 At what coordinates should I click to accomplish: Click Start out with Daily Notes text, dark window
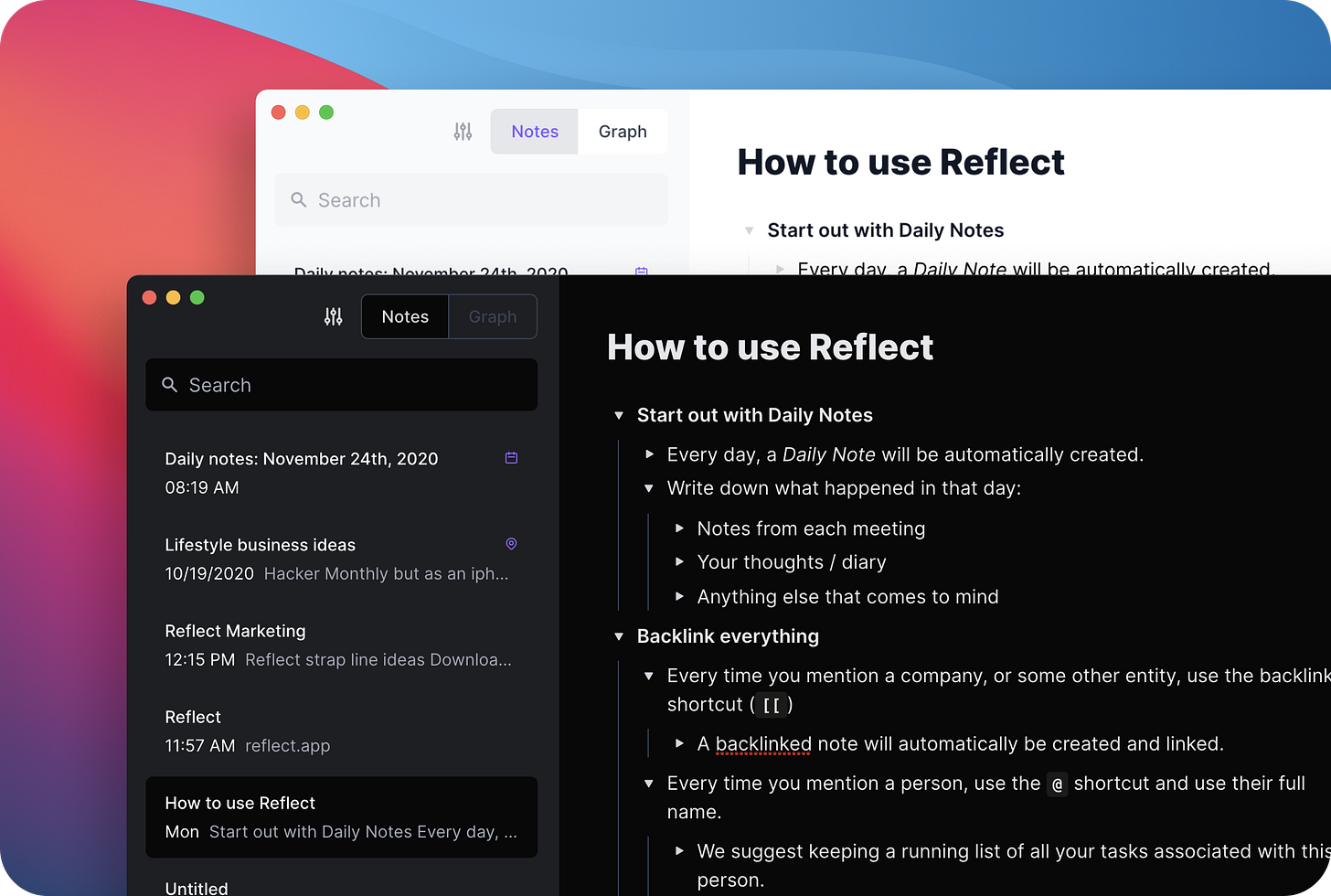755,415
